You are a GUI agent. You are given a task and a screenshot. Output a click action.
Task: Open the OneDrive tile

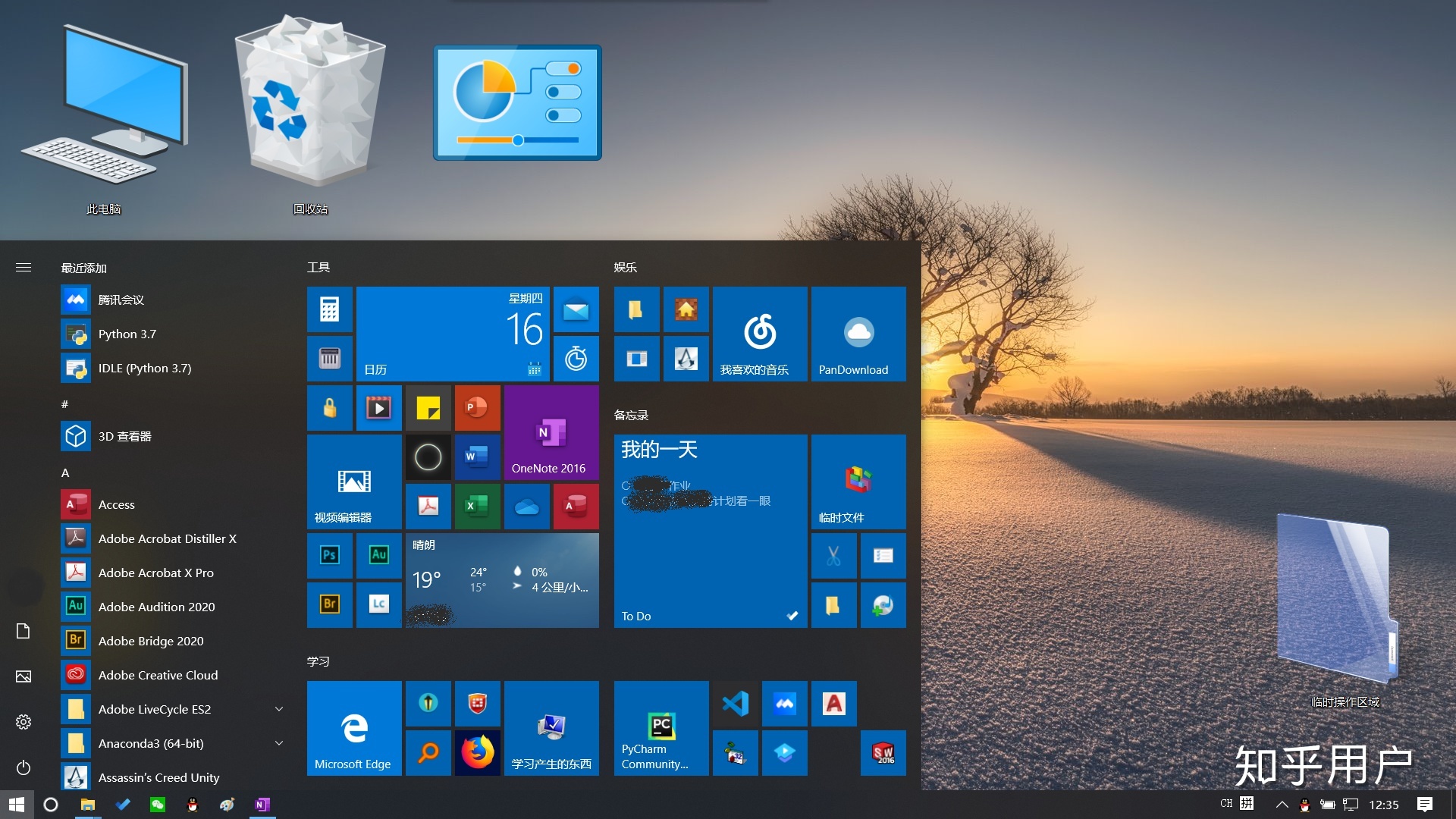coord(526,507)
